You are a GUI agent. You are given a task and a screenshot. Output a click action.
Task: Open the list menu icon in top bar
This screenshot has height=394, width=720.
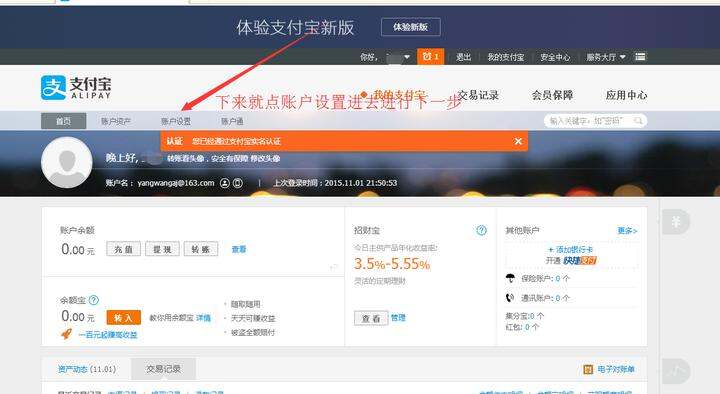640,57
